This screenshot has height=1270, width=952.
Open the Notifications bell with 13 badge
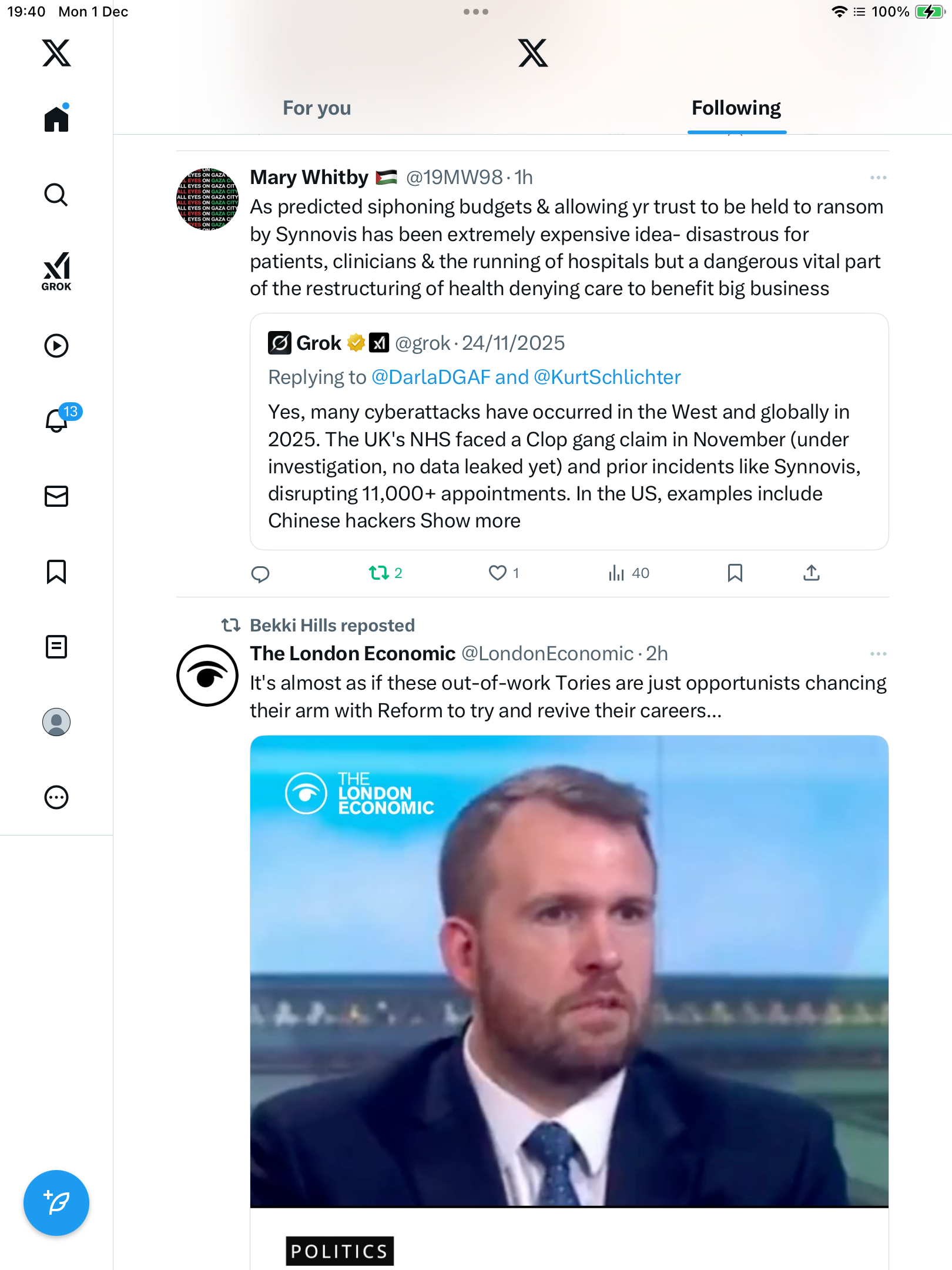[x=58, y=420]
